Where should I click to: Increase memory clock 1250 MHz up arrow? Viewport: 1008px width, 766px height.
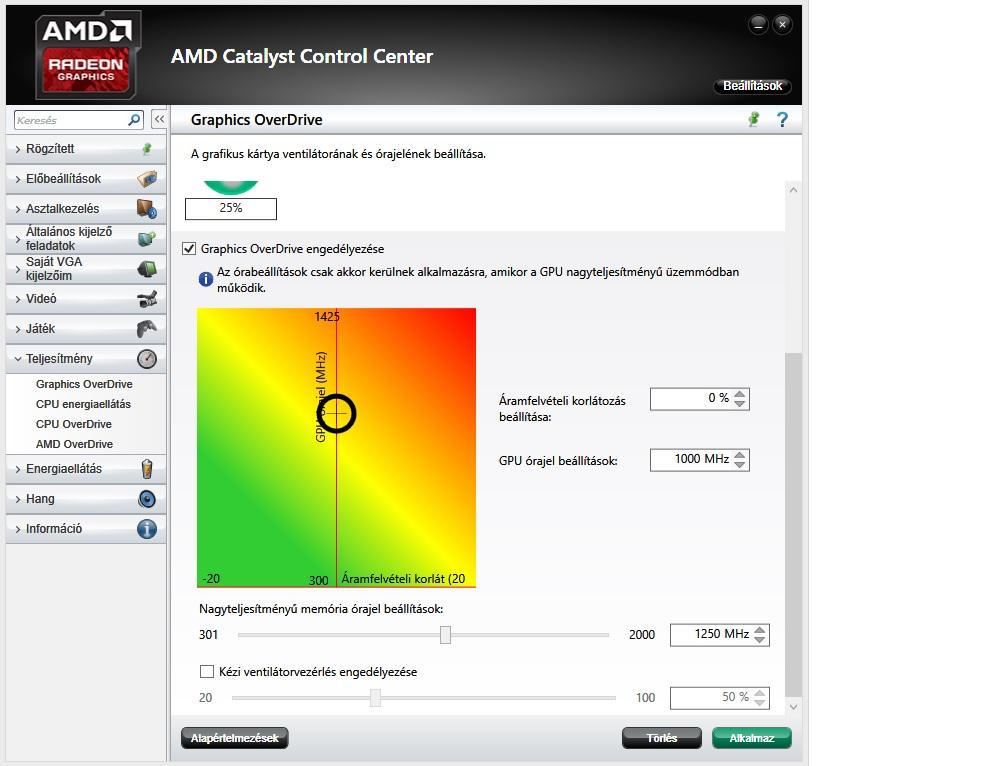(x=760, y=630)
